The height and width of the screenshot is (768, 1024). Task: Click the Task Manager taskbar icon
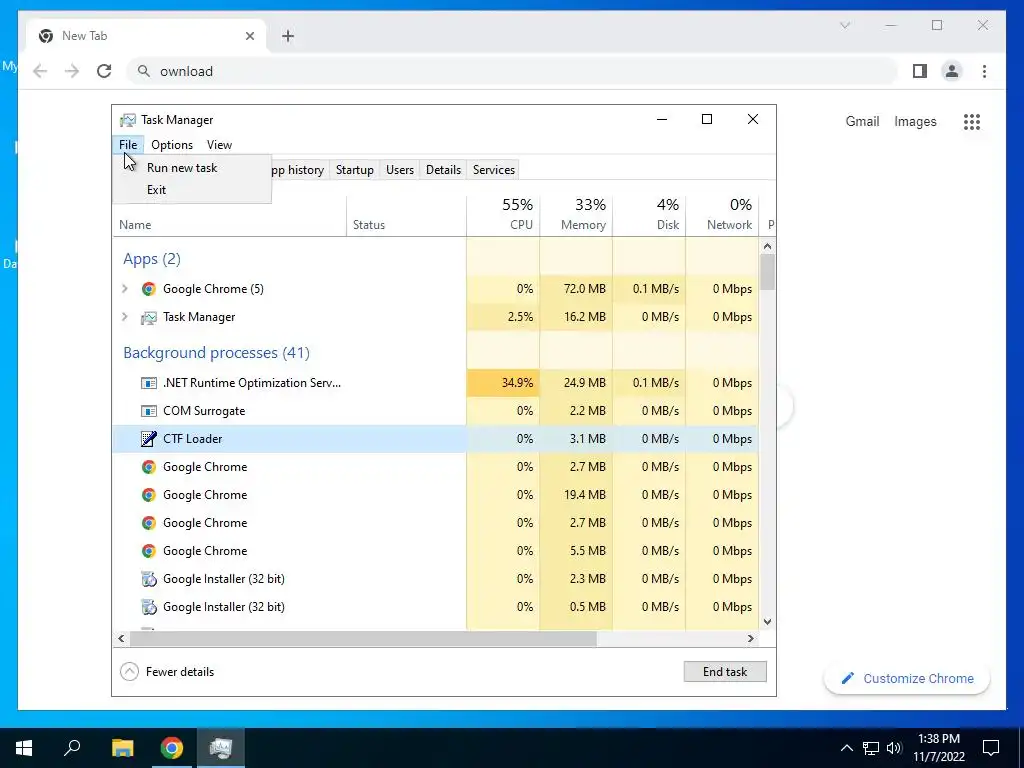click(x=221, y=748)
